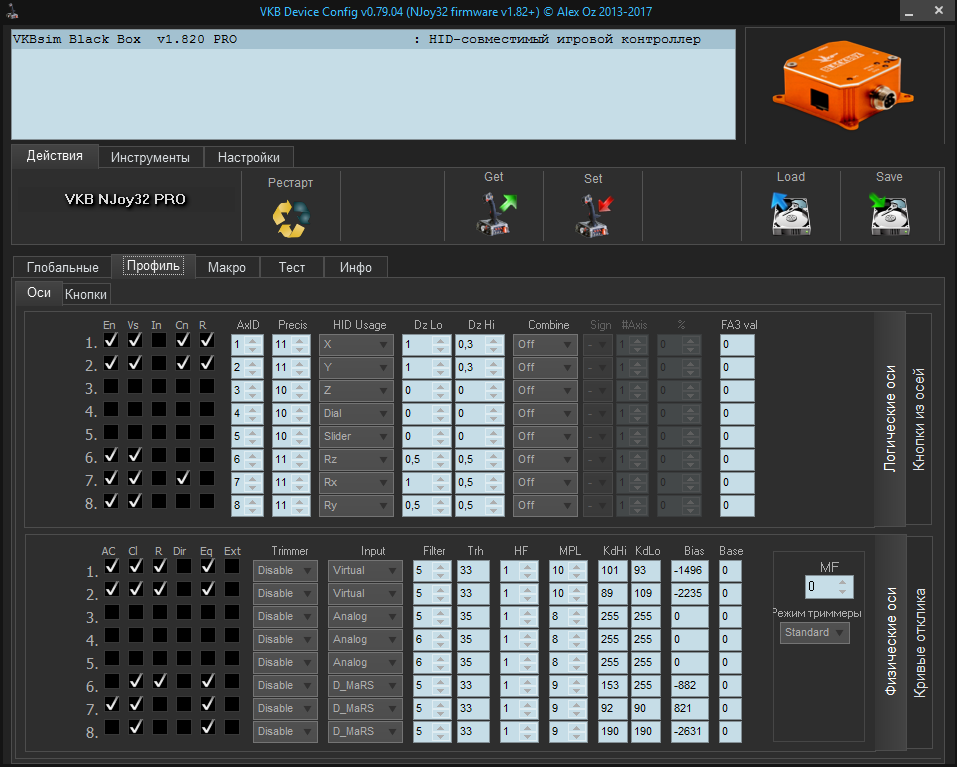Open the Тест tab
Image resolution: width=957 pixels, height=768 pixels.
tap(292, 267)
